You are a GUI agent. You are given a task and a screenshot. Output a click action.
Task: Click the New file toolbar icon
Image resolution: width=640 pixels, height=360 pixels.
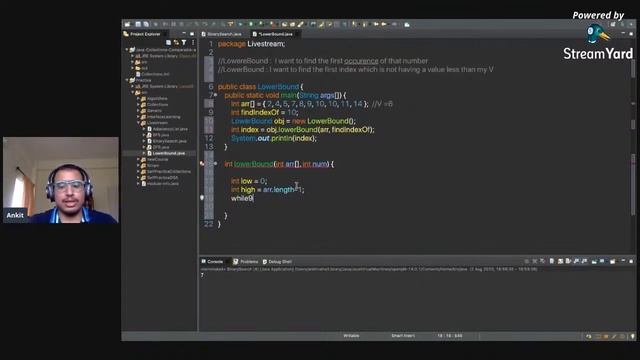[x=127, y=24]
